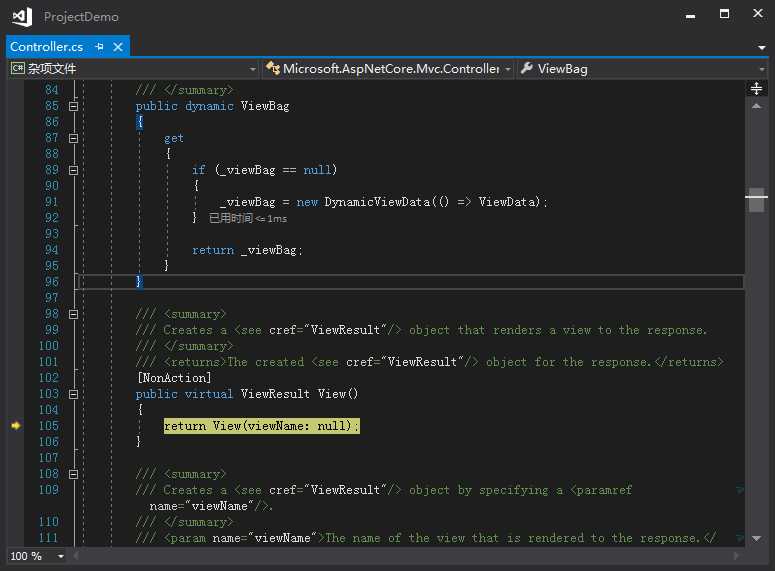Click the C# file icon beside 杂项文件
Image resolution: width=775 pixels, height=571 pixels.
pyautogui.click(x=18, y=68)
